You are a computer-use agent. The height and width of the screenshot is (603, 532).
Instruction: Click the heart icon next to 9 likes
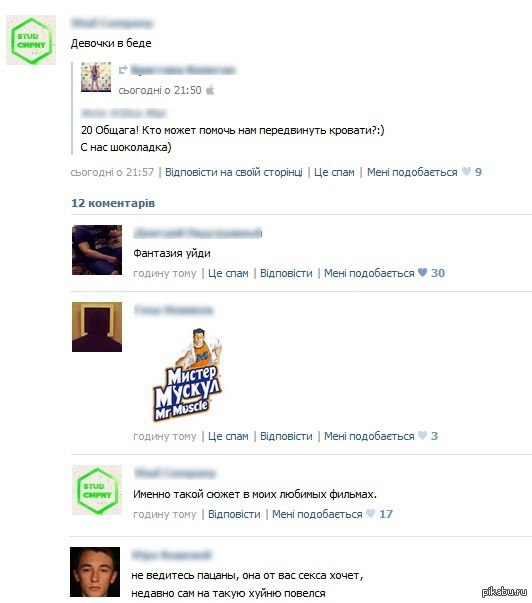pos(466,172)
